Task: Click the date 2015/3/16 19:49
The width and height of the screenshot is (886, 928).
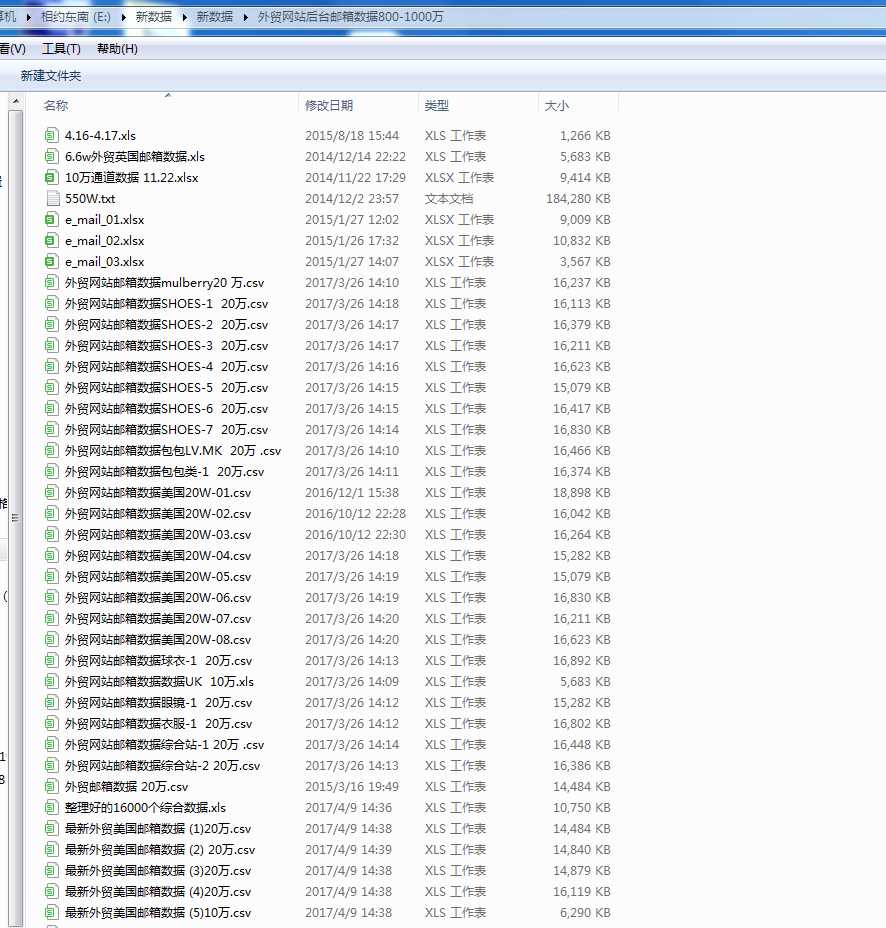Action: coord(352,787)
